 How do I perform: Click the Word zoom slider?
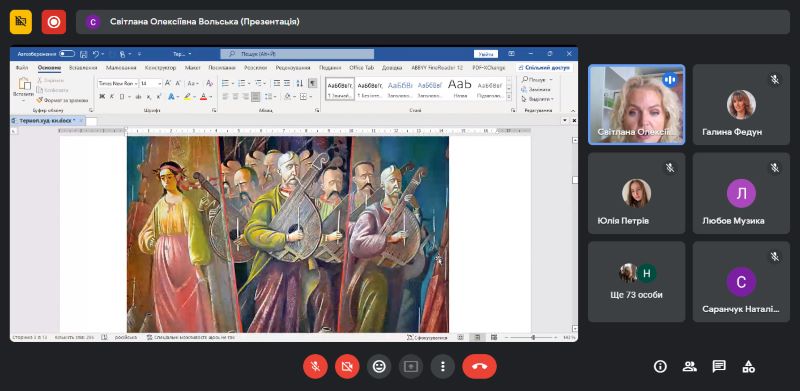pyautogui.click(x=531, y=337)
